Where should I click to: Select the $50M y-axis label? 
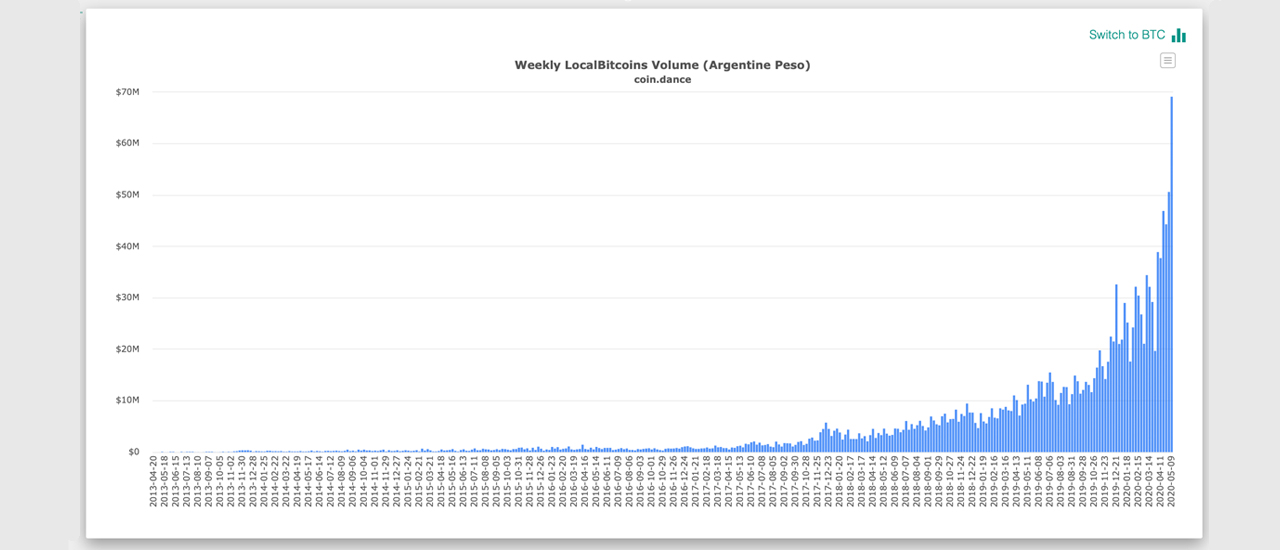(x=127, y=195)
